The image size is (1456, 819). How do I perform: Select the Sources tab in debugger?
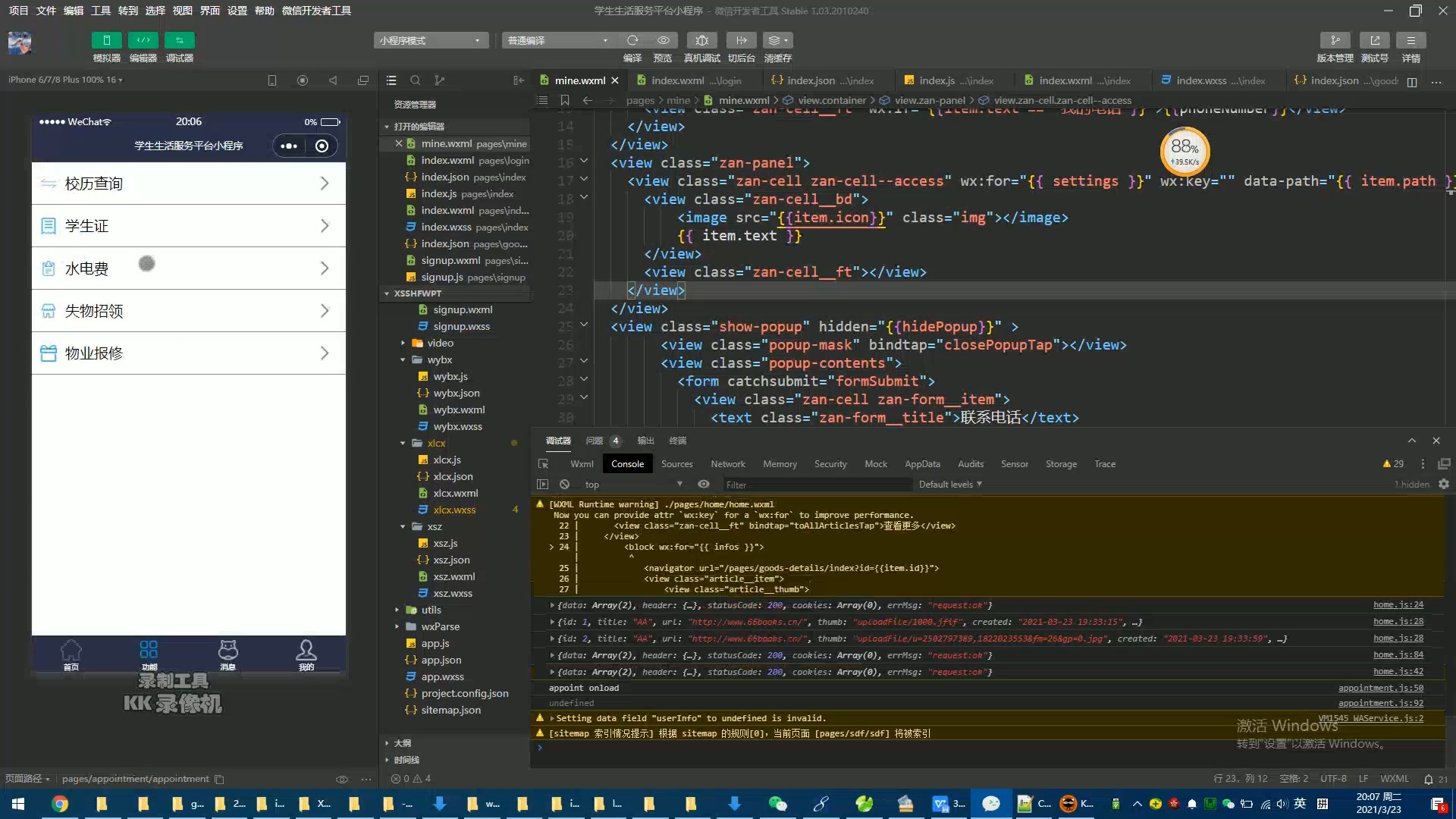(x=677, y=463)
